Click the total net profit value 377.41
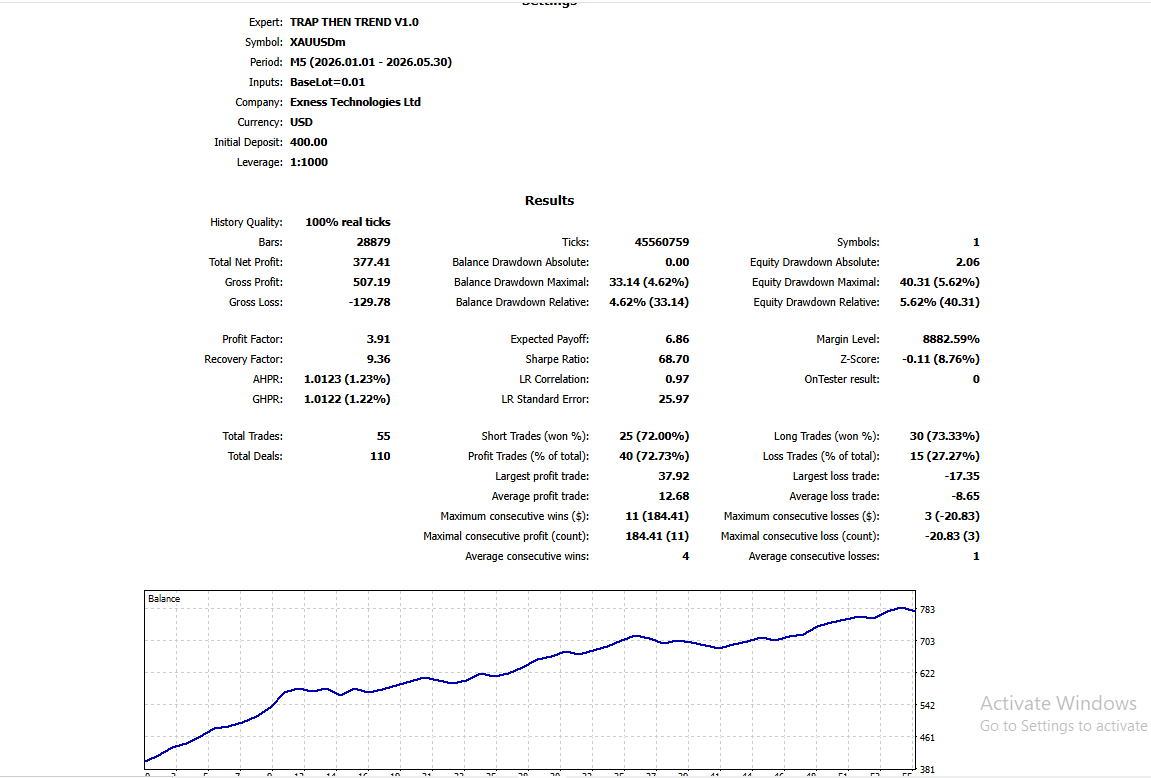Screen dimensions: 1151x778 click(x=371, y=262)
